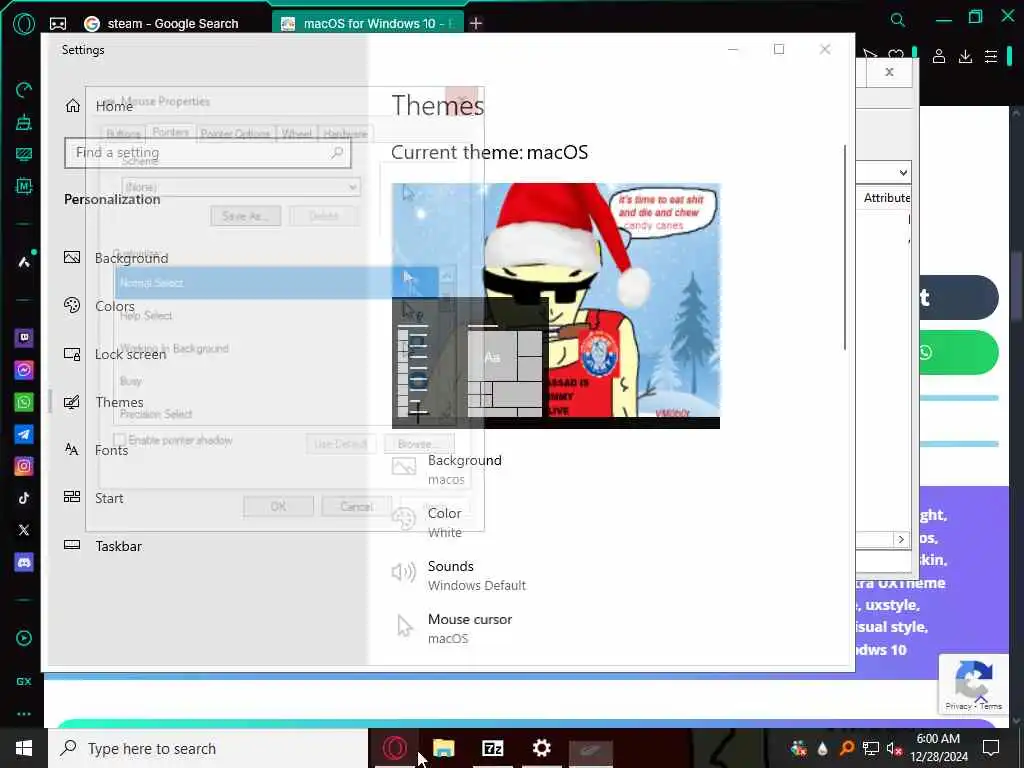Open Mouse cursor macOS option
1024x768 pixels.
(x=452, y=628)
